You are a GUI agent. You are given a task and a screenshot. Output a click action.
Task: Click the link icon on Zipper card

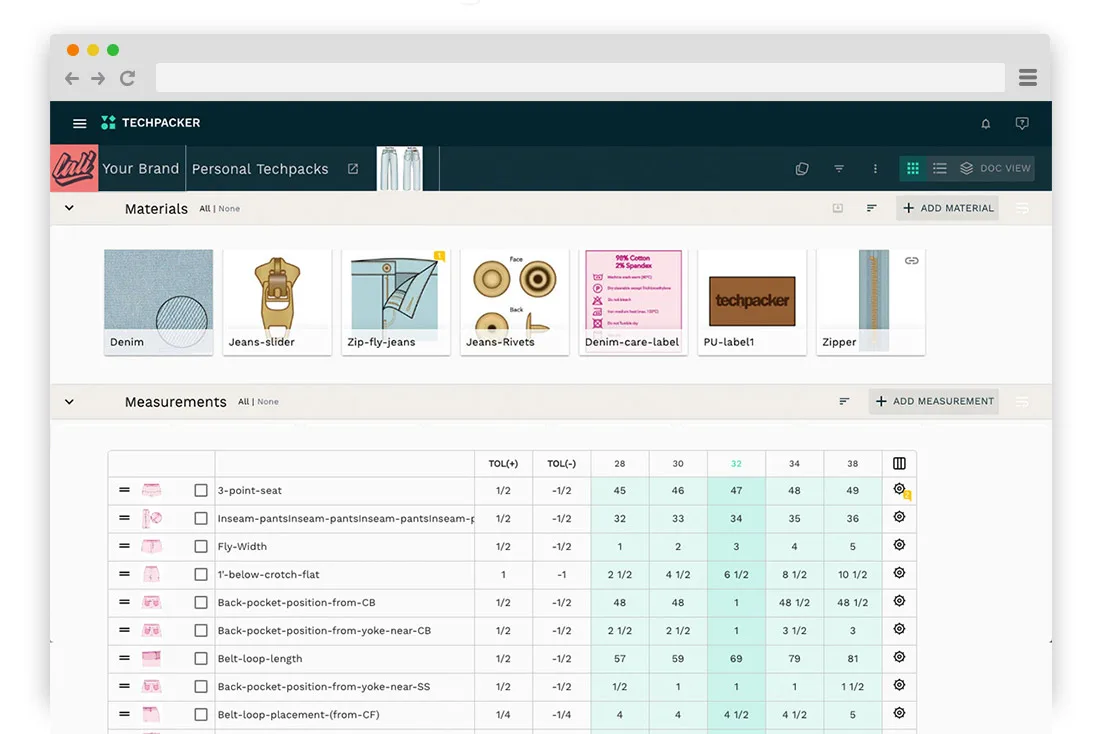pos(911,261)
